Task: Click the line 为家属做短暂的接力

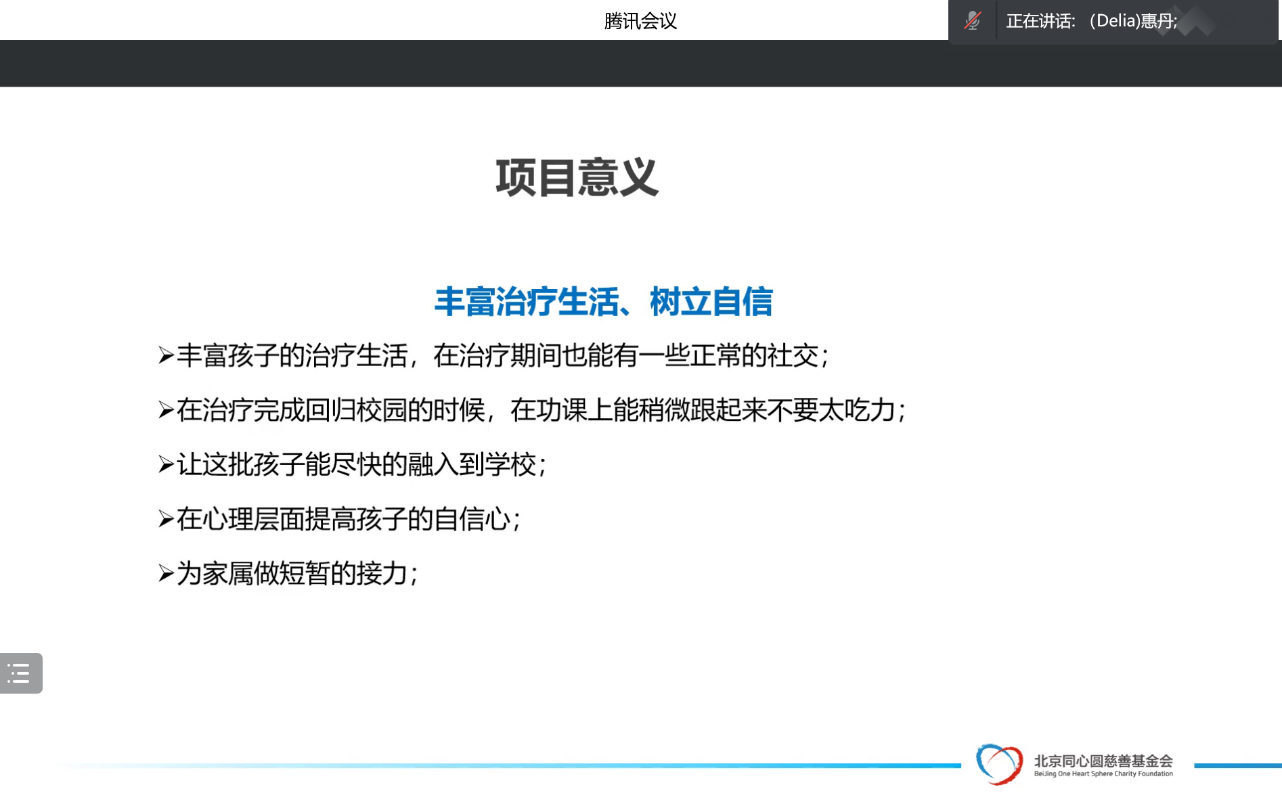Action: click(296, 573)
